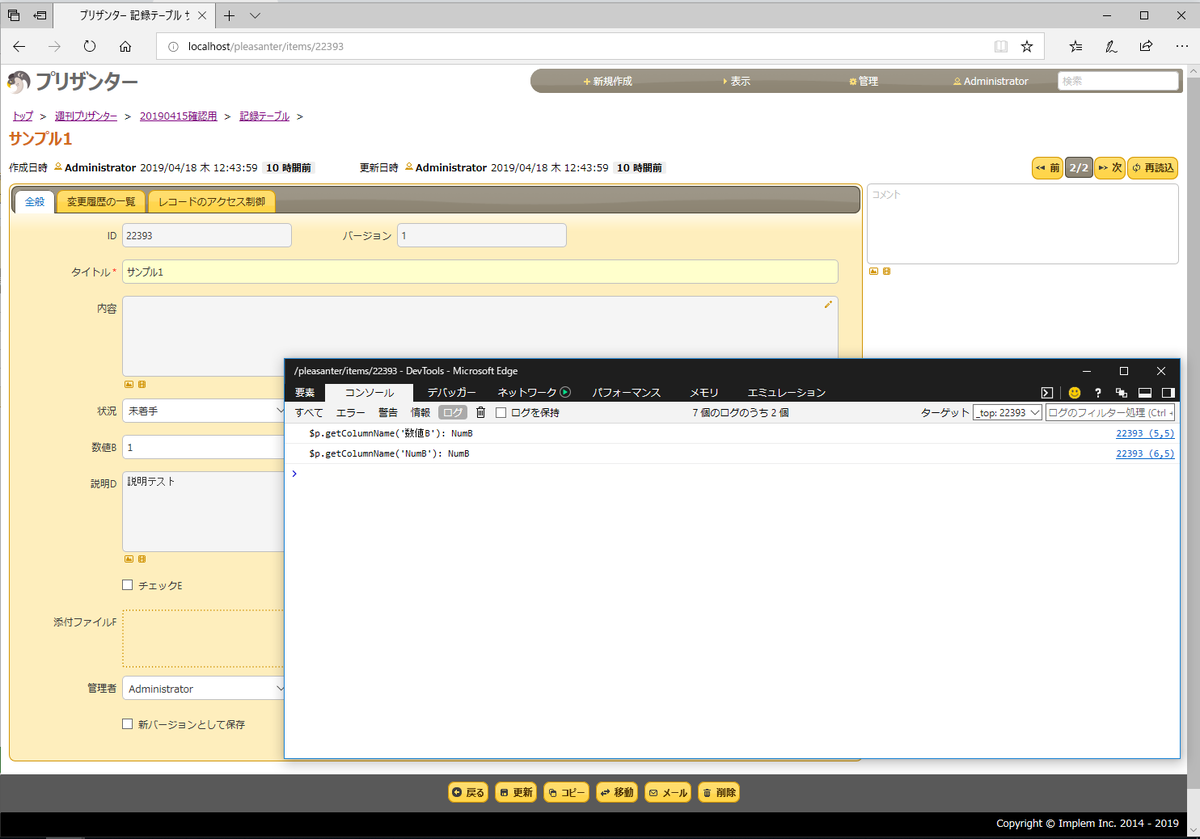Add page to favorites with star icon

[x=1026, y=46]
